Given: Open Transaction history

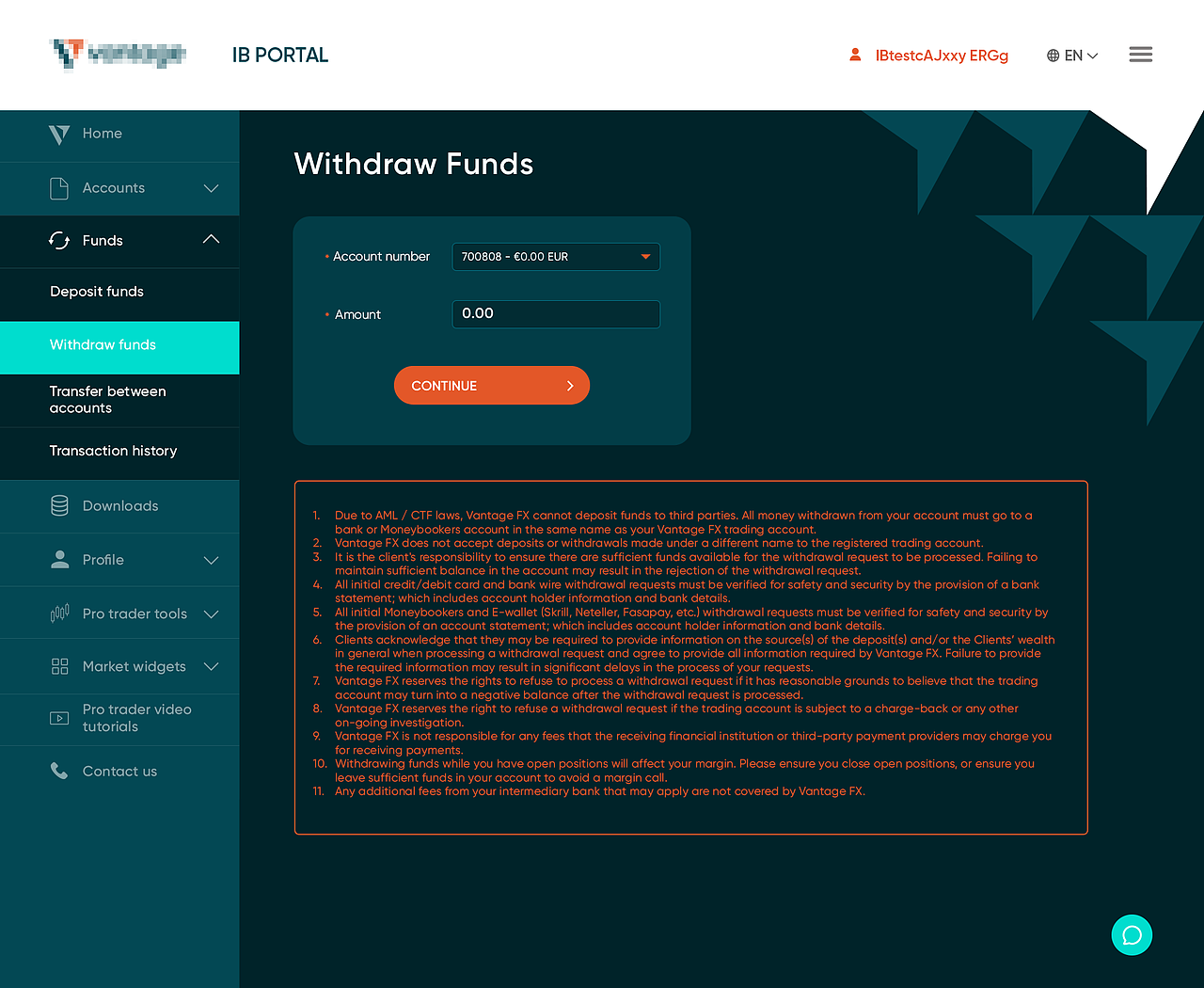Looking at the screenshot, I should (x=119, y=454).
